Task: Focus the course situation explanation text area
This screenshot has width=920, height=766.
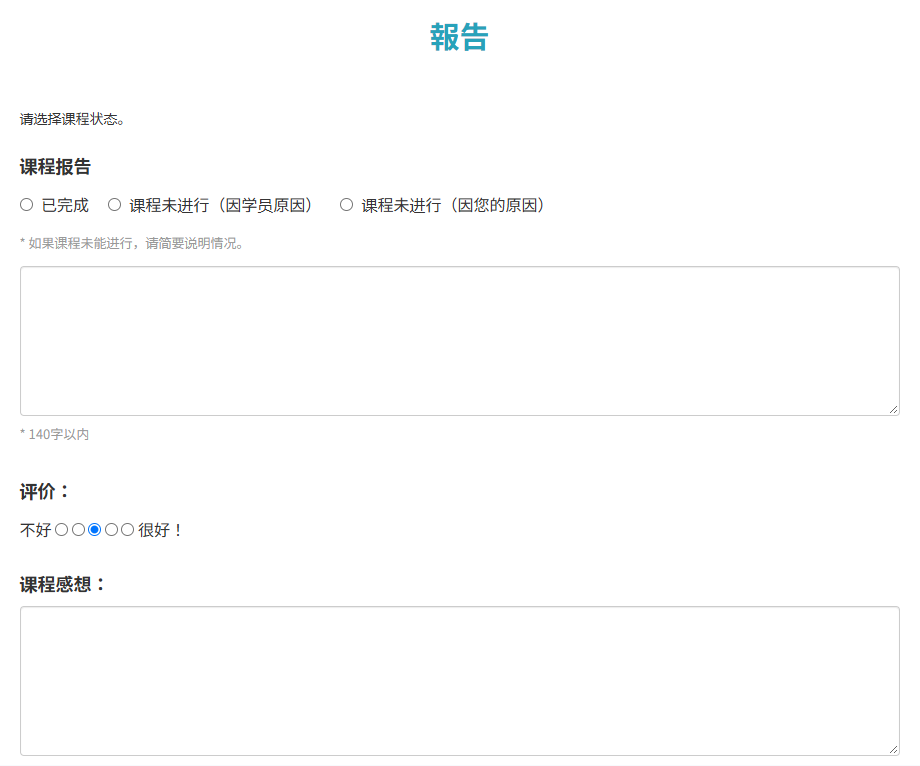Action: (460, 341)
